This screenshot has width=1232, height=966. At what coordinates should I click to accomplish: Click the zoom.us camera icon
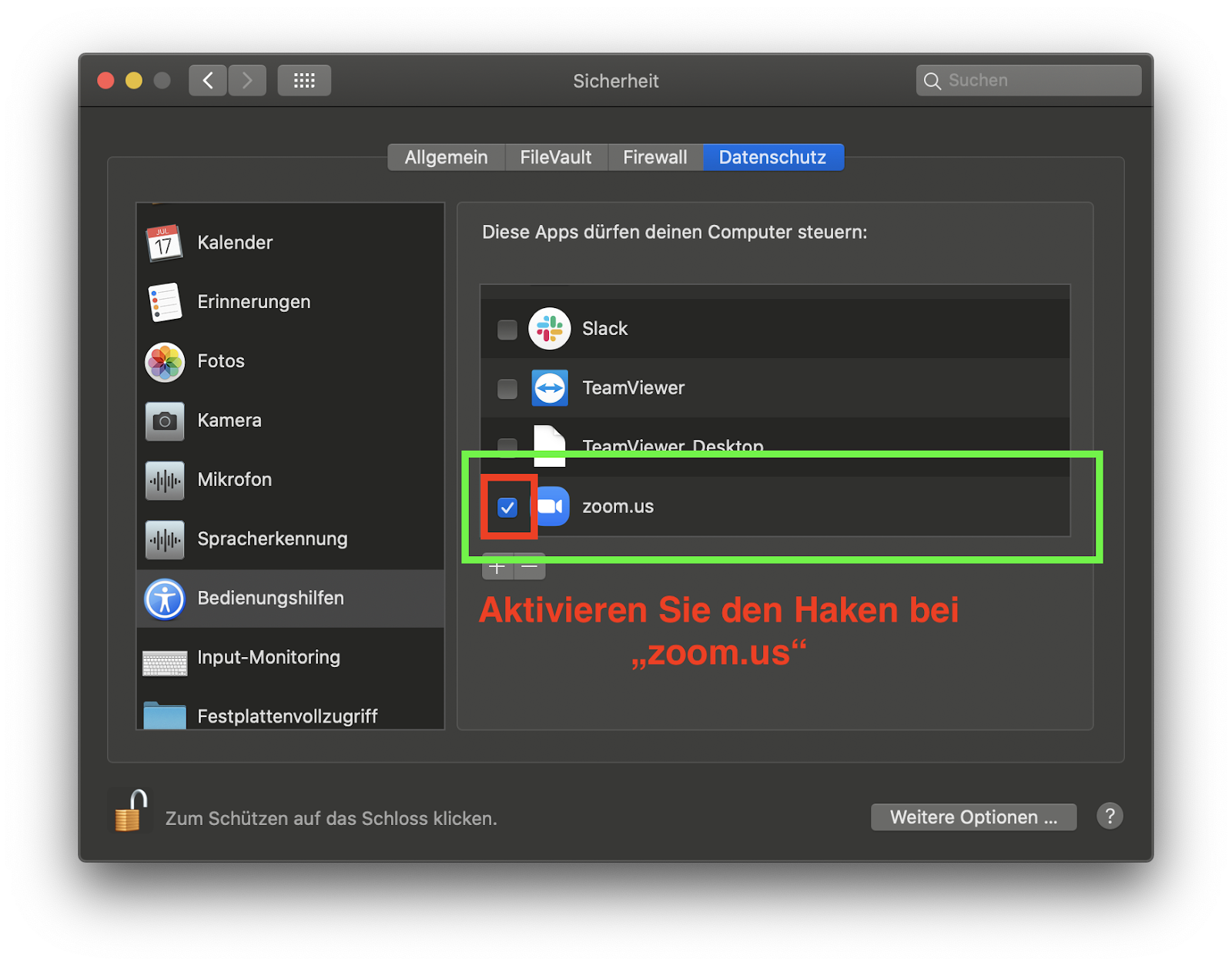point(551,506)
